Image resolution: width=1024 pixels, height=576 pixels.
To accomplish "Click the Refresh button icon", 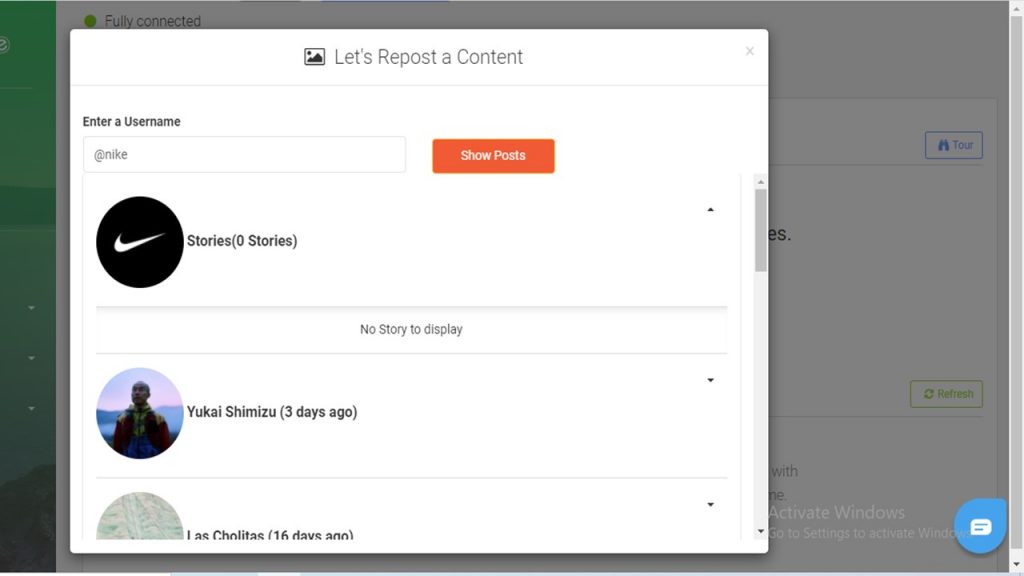I will coord(929,394).
